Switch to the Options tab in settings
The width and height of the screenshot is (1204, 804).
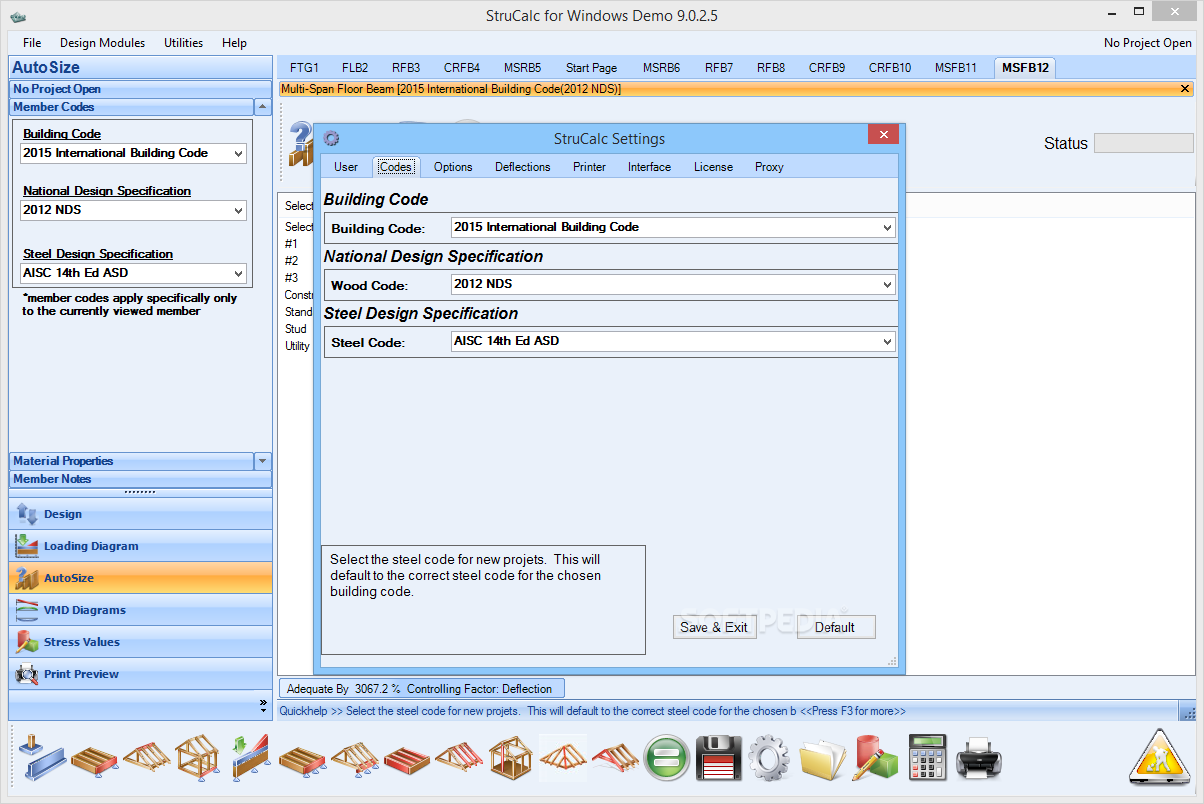click(x=453, y=167)
